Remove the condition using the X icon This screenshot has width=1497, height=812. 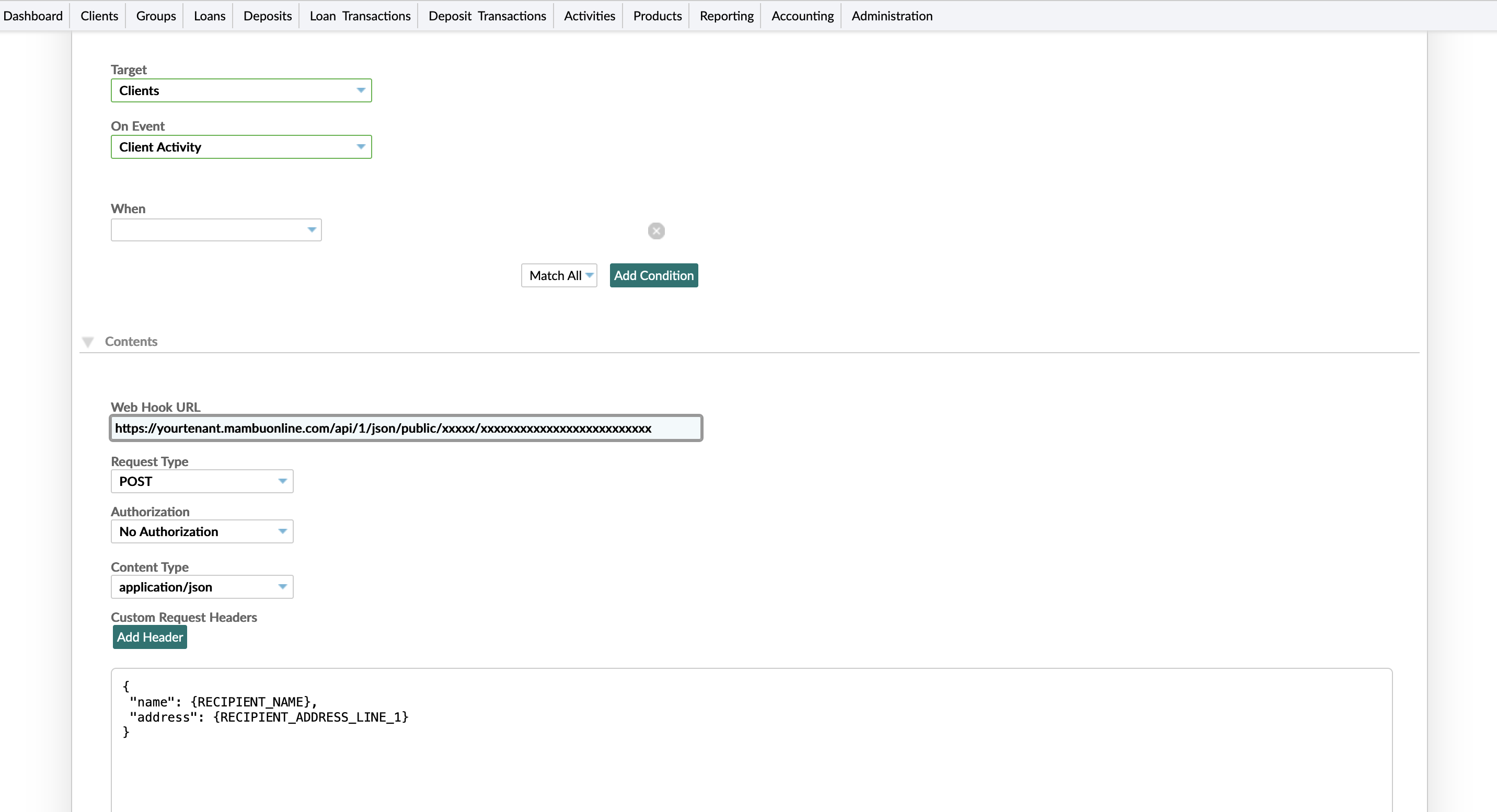pos(656,230)
